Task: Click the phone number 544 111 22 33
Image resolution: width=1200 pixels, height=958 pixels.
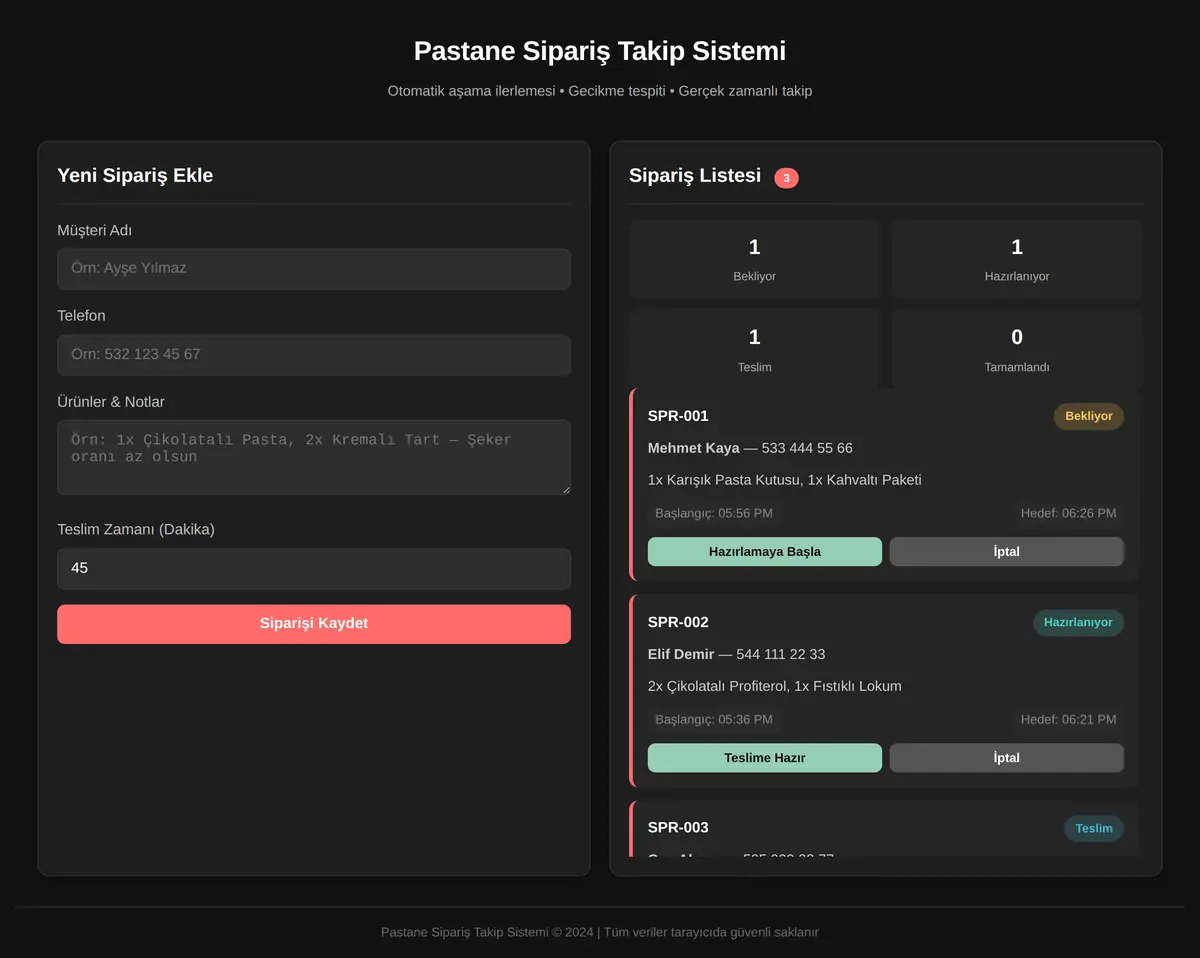Action: tap(781, 654)
